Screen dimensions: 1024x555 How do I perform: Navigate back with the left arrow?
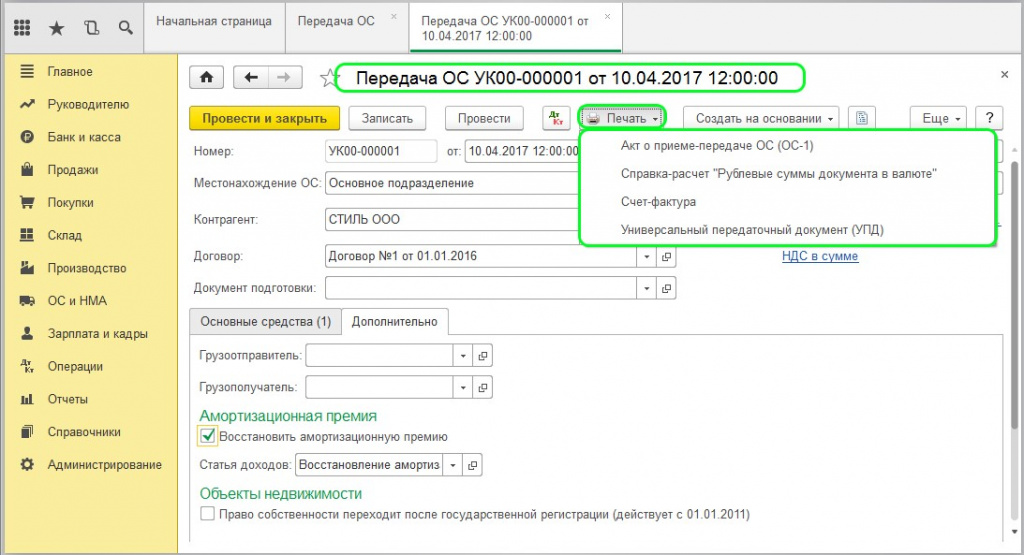pos(251,77)
